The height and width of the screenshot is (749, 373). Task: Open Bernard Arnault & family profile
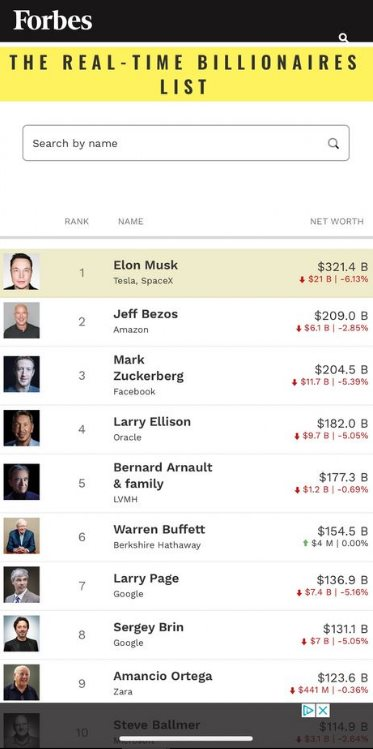[163, 476]
